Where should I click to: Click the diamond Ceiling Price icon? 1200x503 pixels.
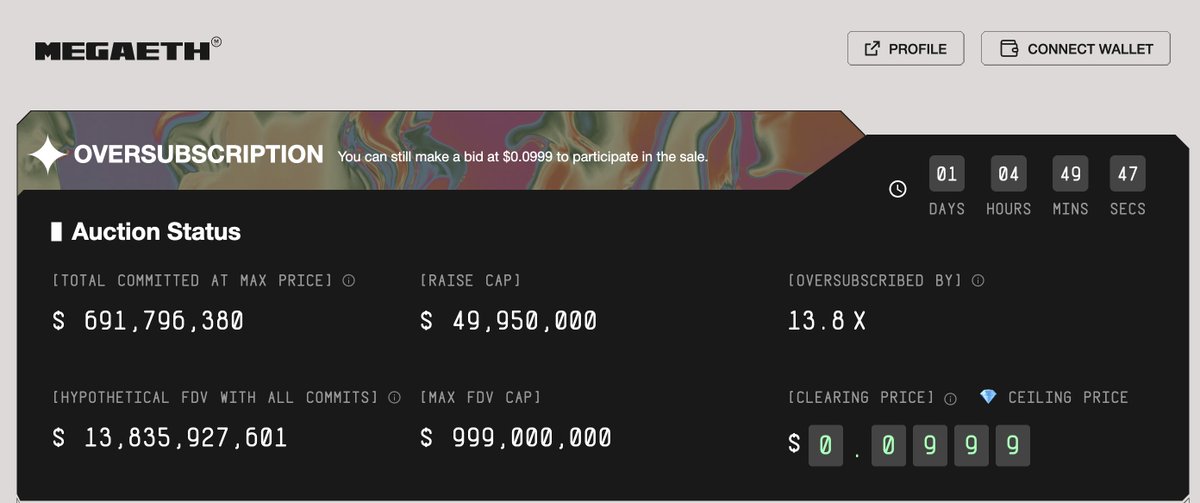click(988, 397)
